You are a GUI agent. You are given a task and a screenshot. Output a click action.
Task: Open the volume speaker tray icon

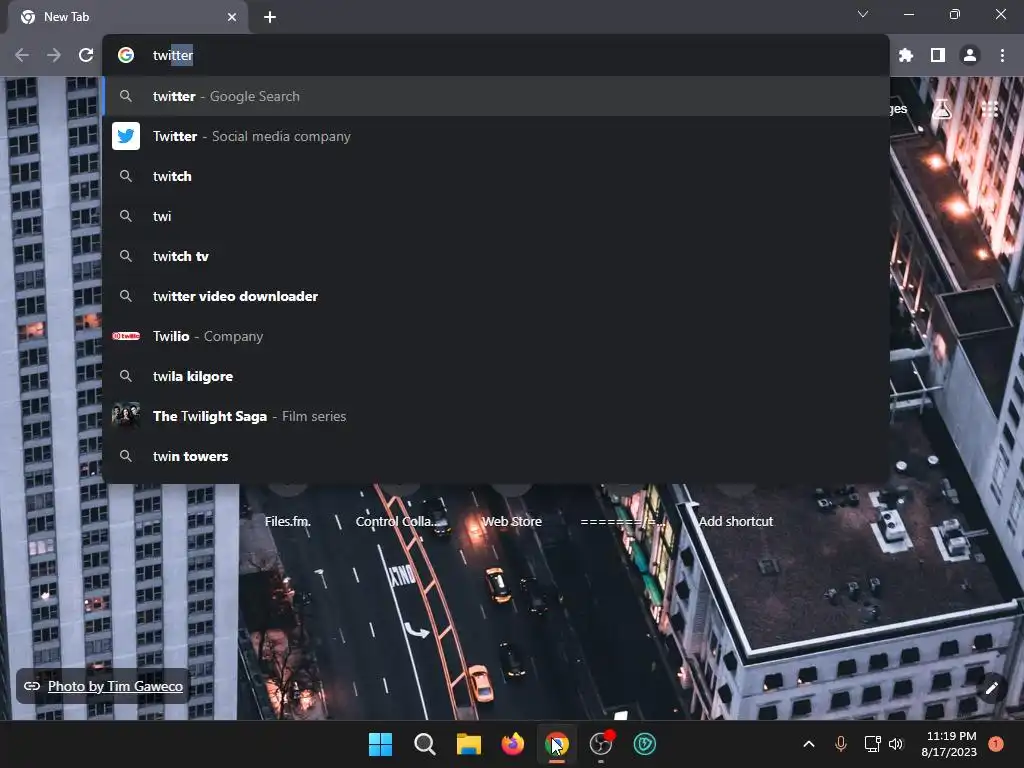pyautogui.click(x=896, y=744)
